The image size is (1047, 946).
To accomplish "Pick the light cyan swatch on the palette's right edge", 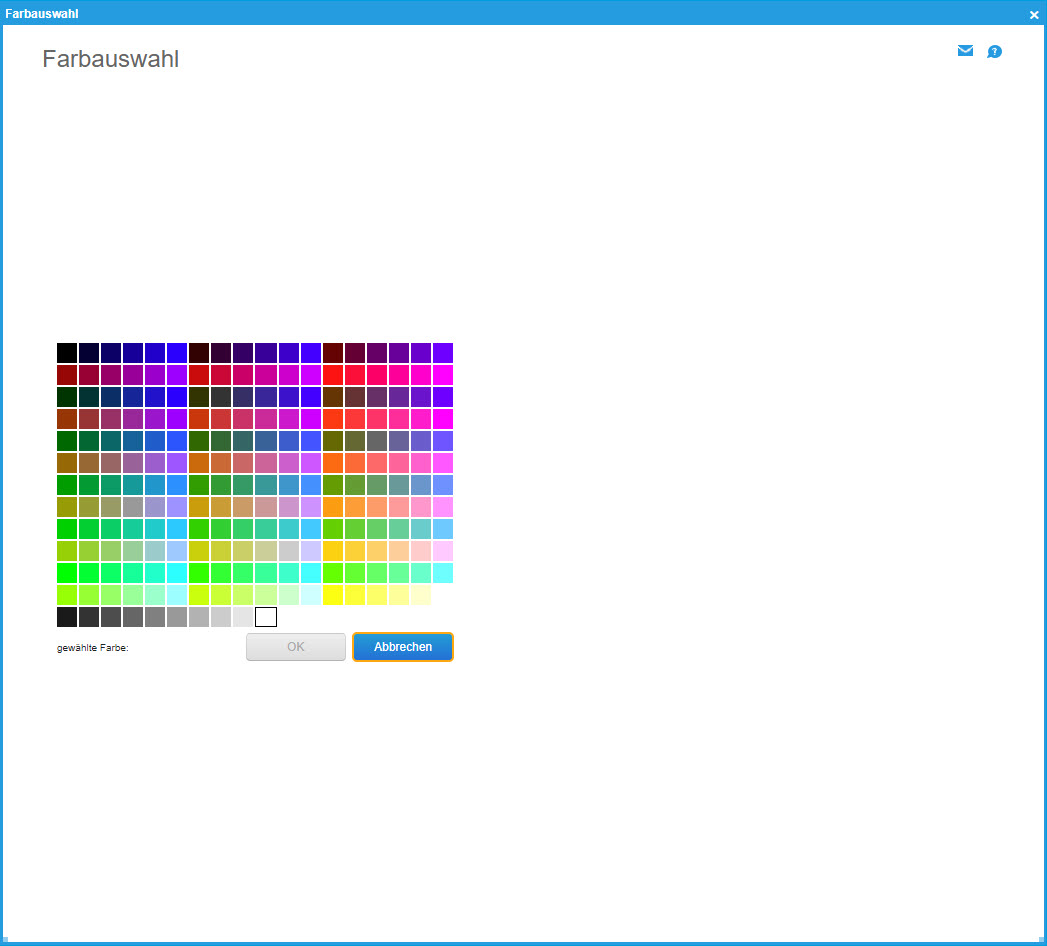I will [x=443, y=573].
